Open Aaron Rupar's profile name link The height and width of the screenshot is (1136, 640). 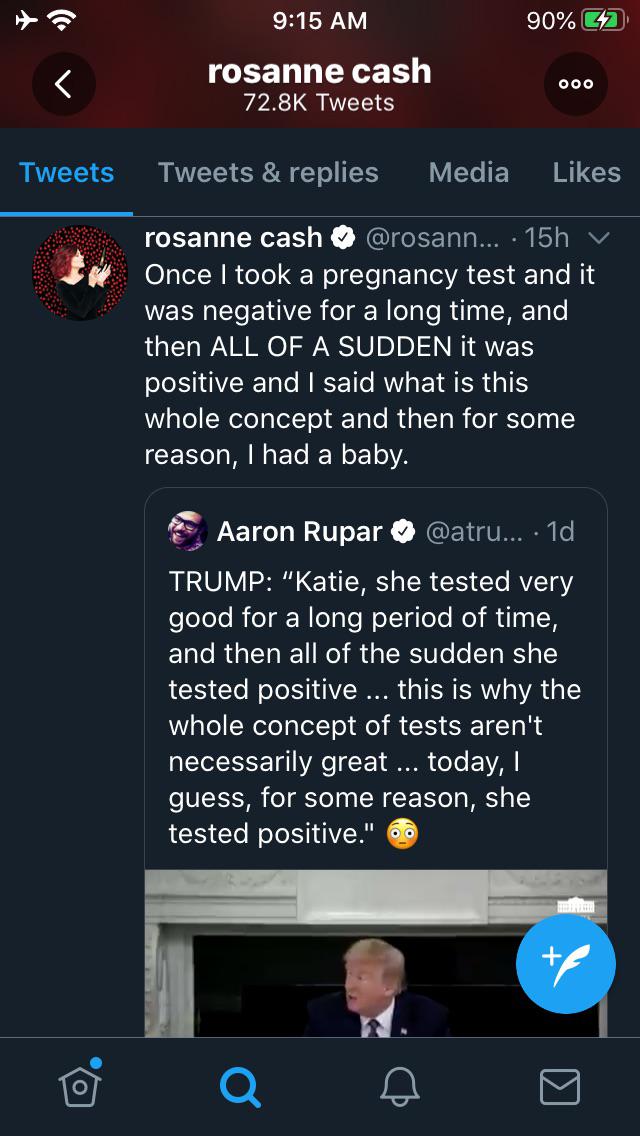click(x=299, y=531)
